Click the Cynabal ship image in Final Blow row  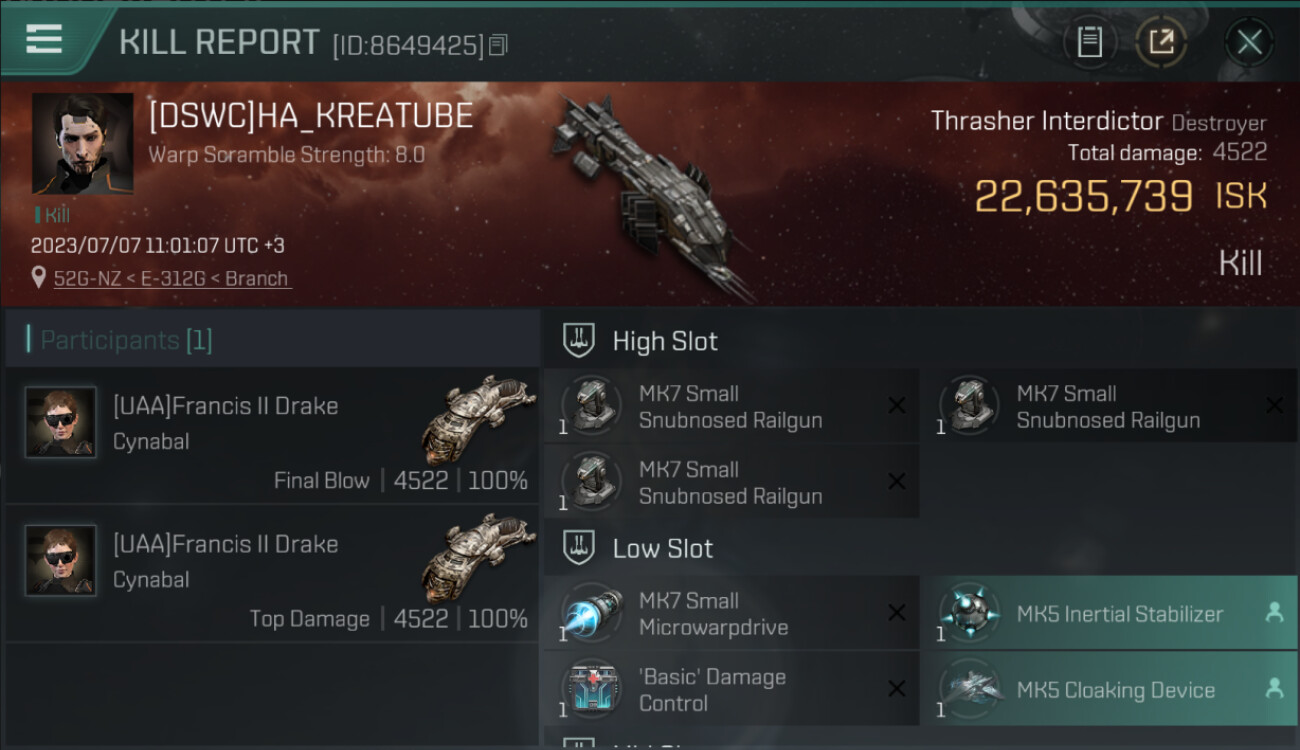point(478,420)
